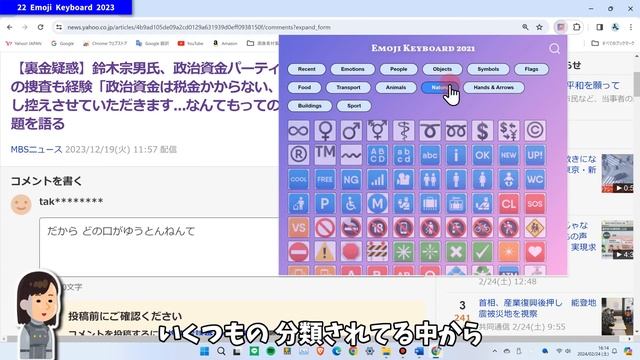Pick the red no entry emoji
640x360 pixels.
click(x=298, y=251)
